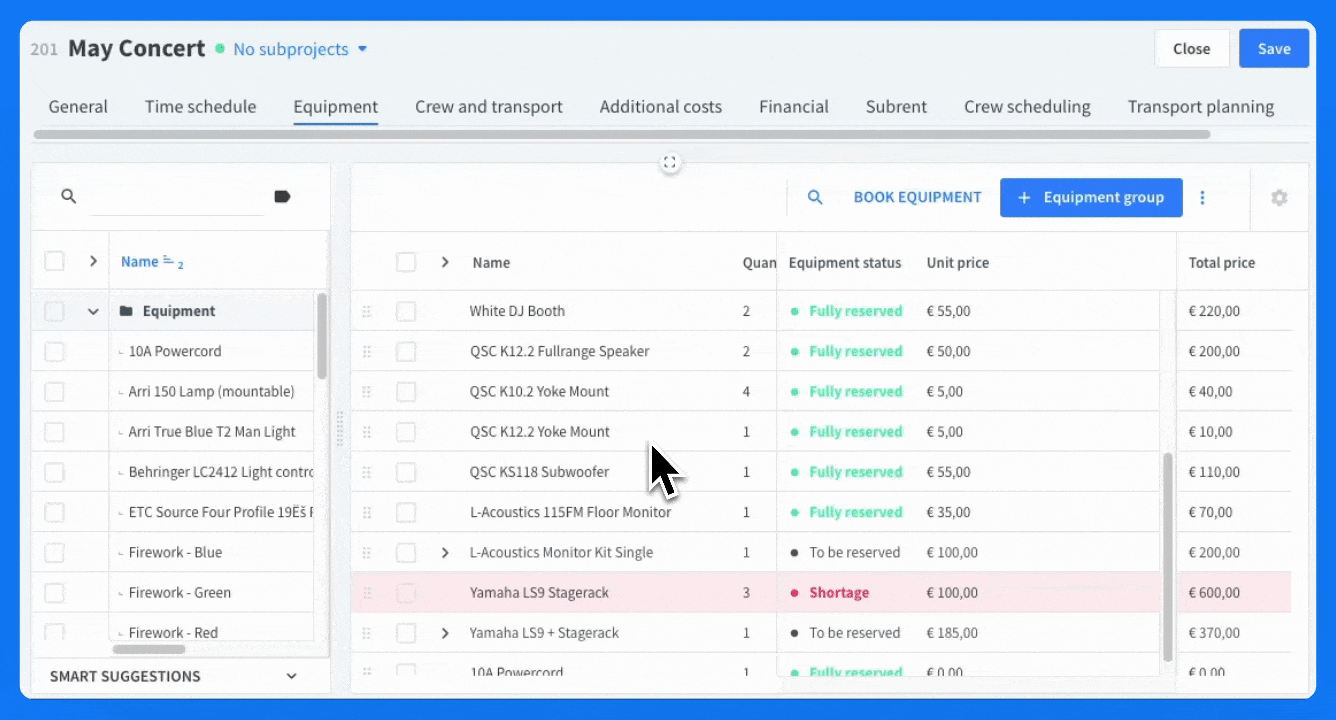
Task: Click the Shortage status indicator dot
Action: 793,592
